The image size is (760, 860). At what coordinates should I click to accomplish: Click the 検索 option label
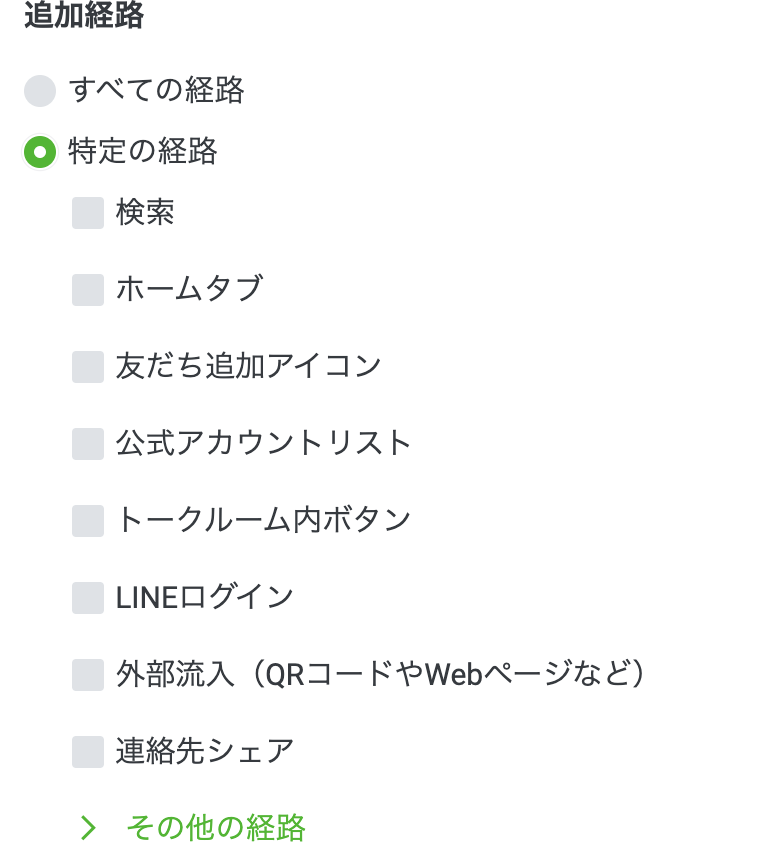[146, 213]
